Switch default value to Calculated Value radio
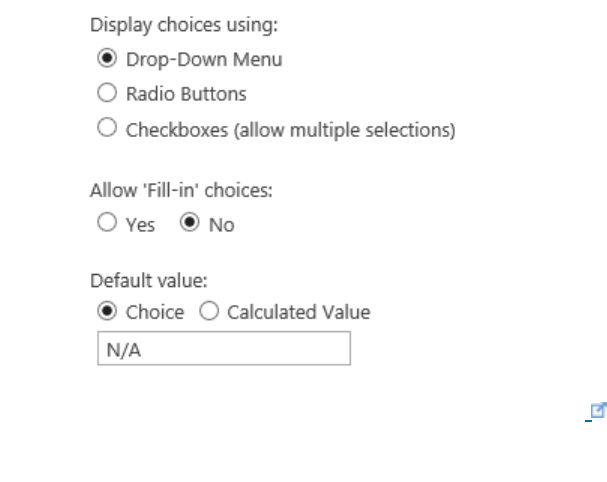This screenshot has width=607, height=482. point(209,312)
